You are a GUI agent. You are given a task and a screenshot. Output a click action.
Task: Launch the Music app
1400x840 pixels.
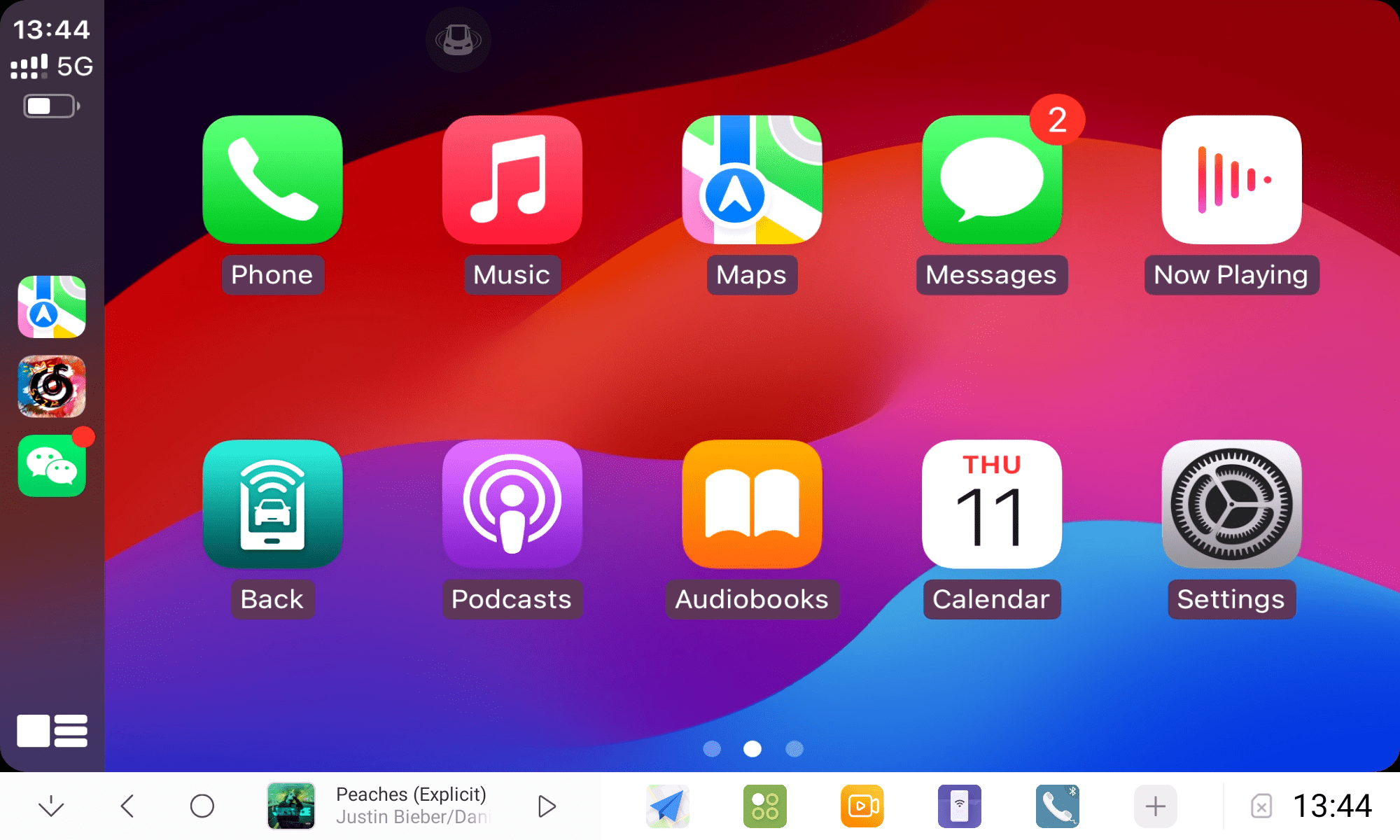pyautogui.click(x=512, y=180)
